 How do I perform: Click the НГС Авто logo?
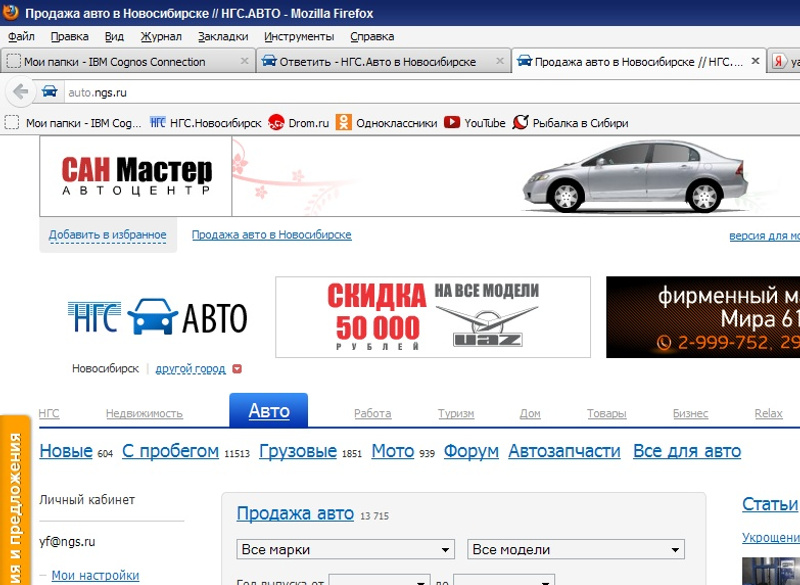pyautogui.click(x=158, y=318)
